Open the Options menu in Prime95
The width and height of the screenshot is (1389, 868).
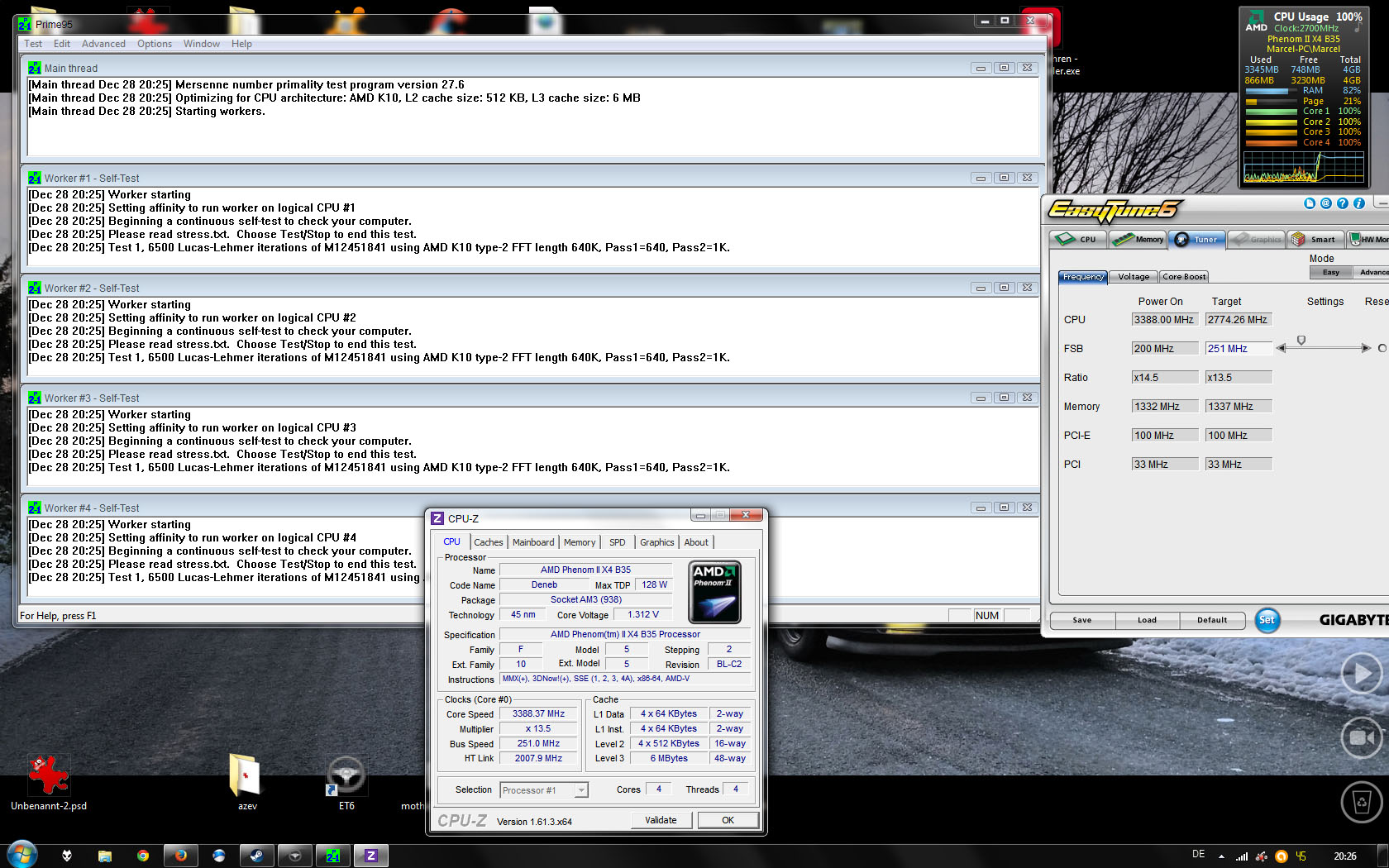coord(155,44)
